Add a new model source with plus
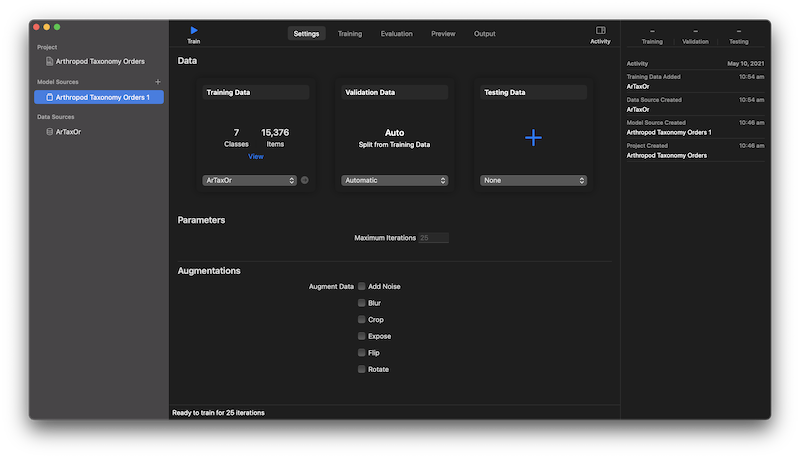Viewport: 800px width, 458px height. [x=157, y=82]
